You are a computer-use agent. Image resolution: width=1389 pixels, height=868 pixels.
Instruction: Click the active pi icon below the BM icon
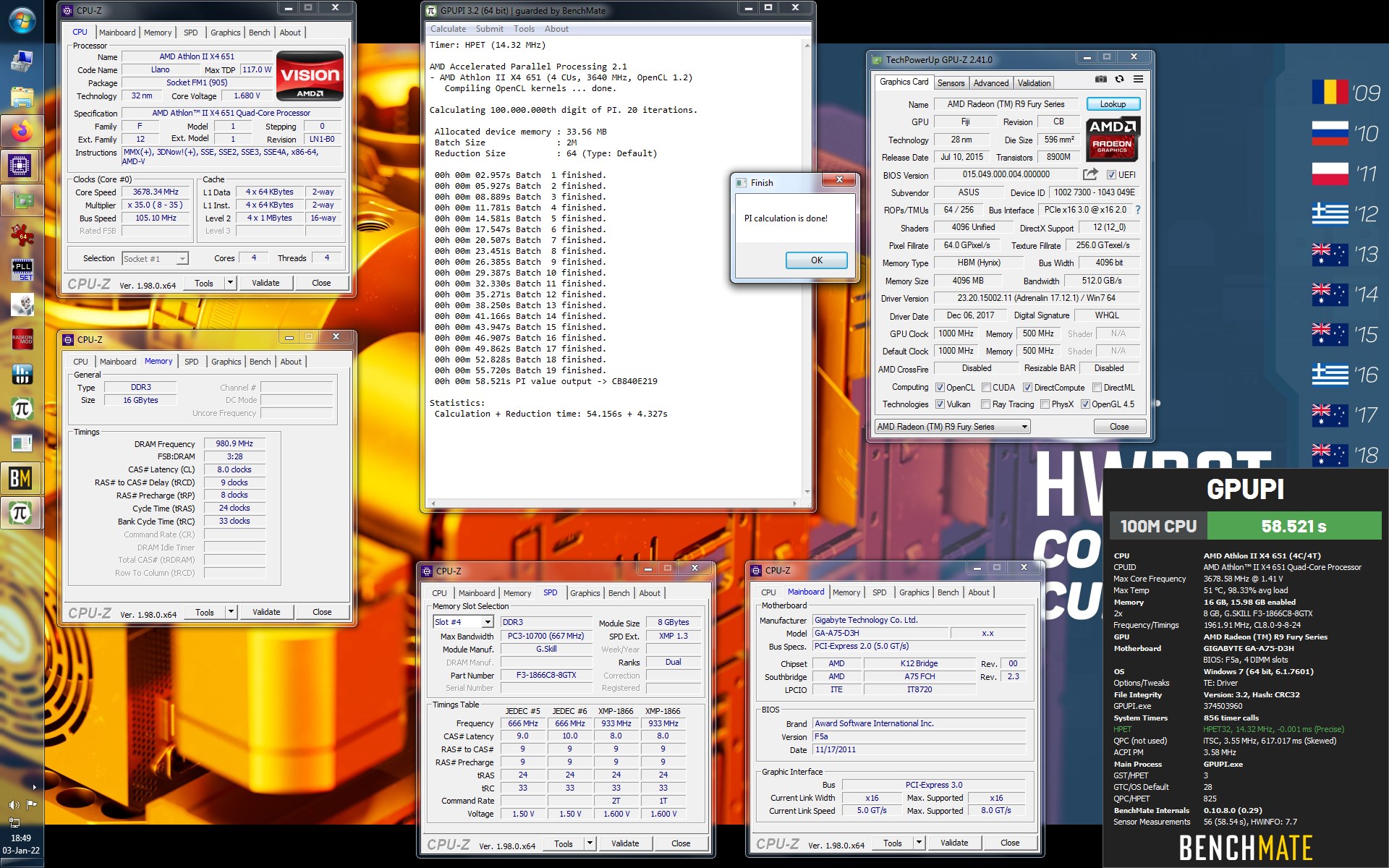20,513
